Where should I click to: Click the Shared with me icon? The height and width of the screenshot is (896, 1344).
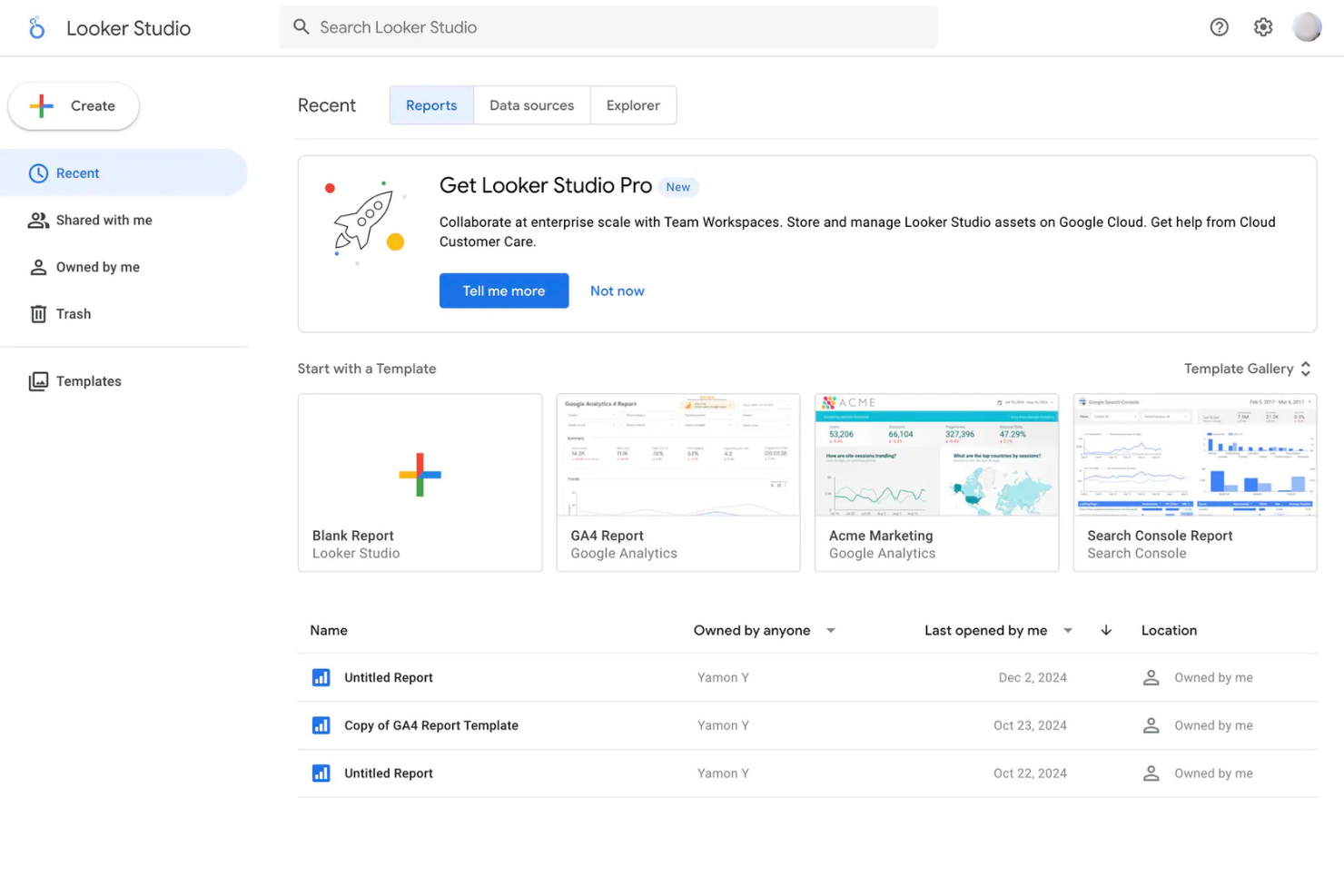[38, 220]
